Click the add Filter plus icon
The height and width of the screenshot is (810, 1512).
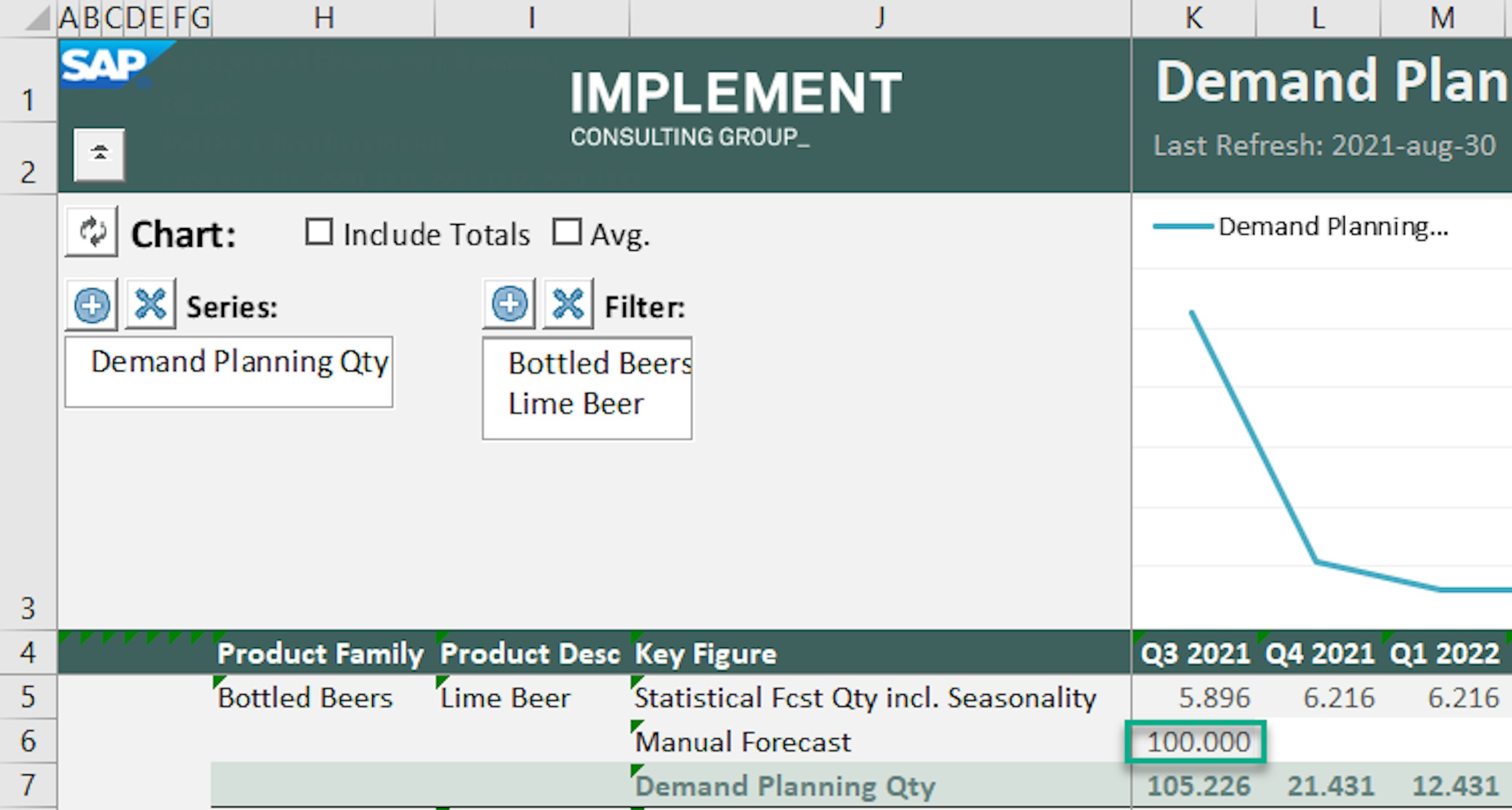pos(509,304)
